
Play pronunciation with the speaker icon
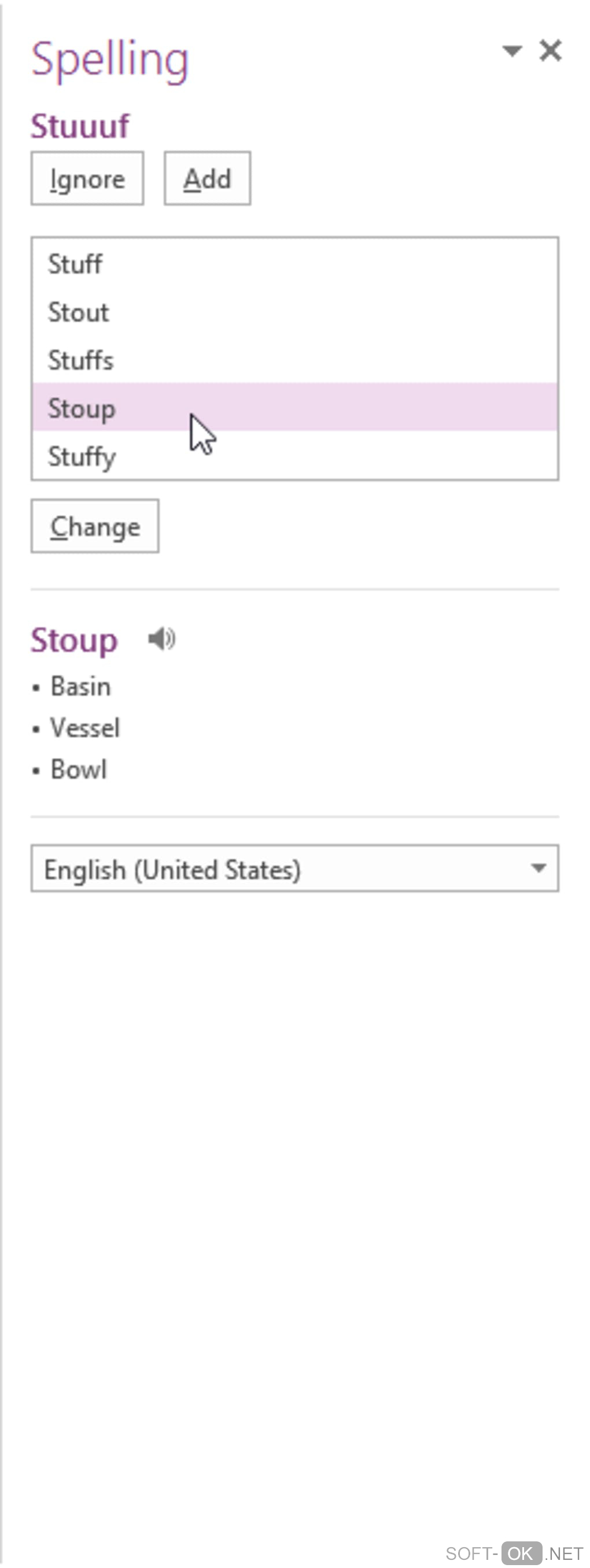pyautogui.click(x=161, y=639)
